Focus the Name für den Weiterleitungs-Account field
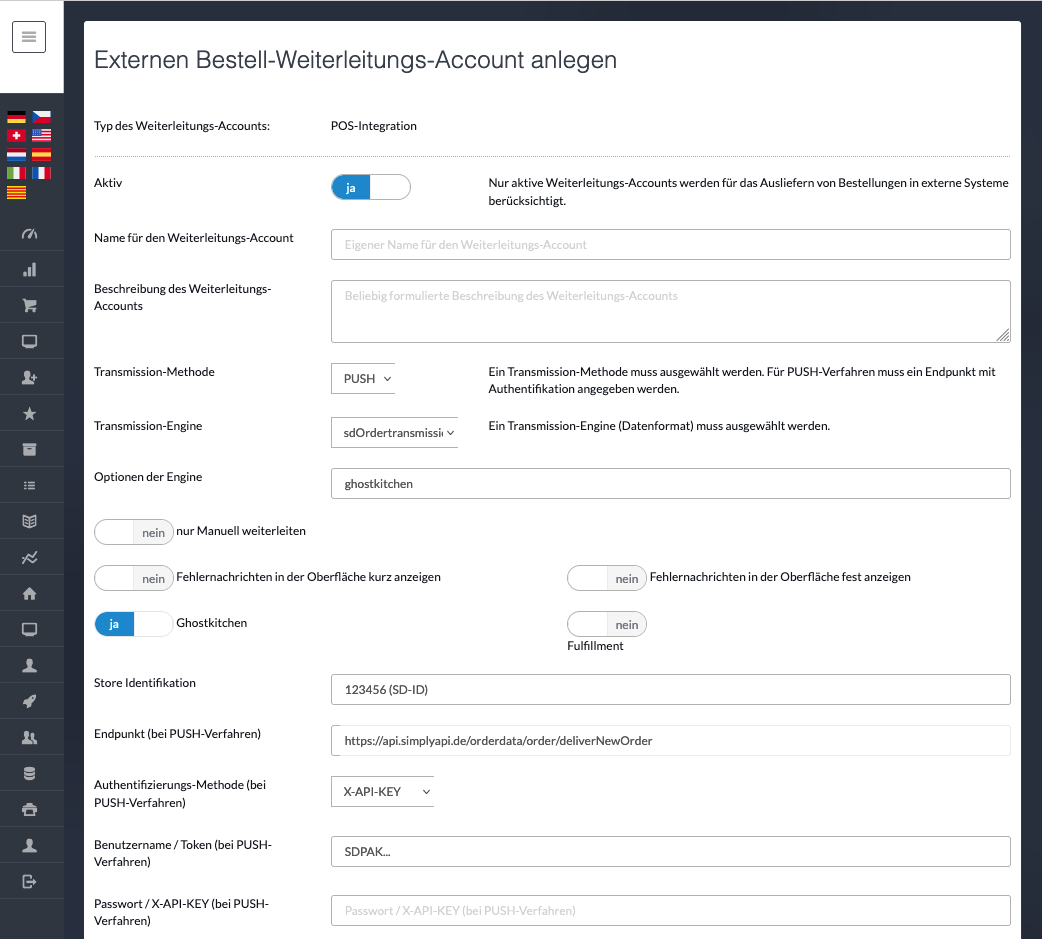This screenshot has height=939, width=1042. click(x=671, y=245)
